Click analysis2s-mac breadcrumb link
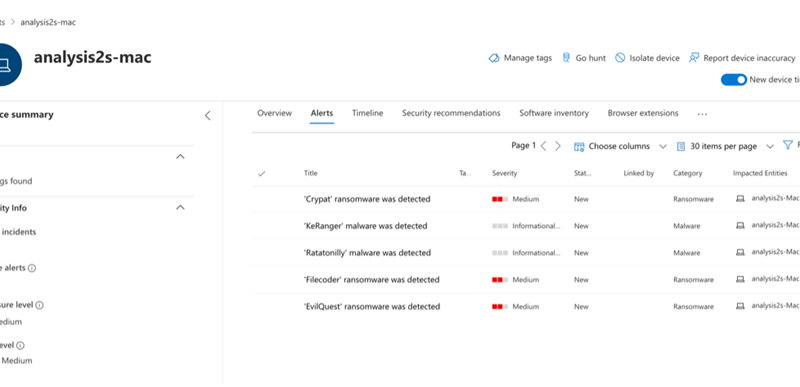Viewport: 800px width, 387px height. point(48,22)
